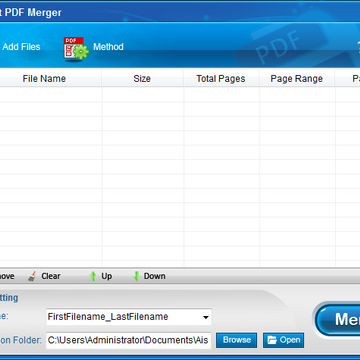Screen dimensions: 360x360
Task: Sort by the Size column header
Action: pos(142,79)
